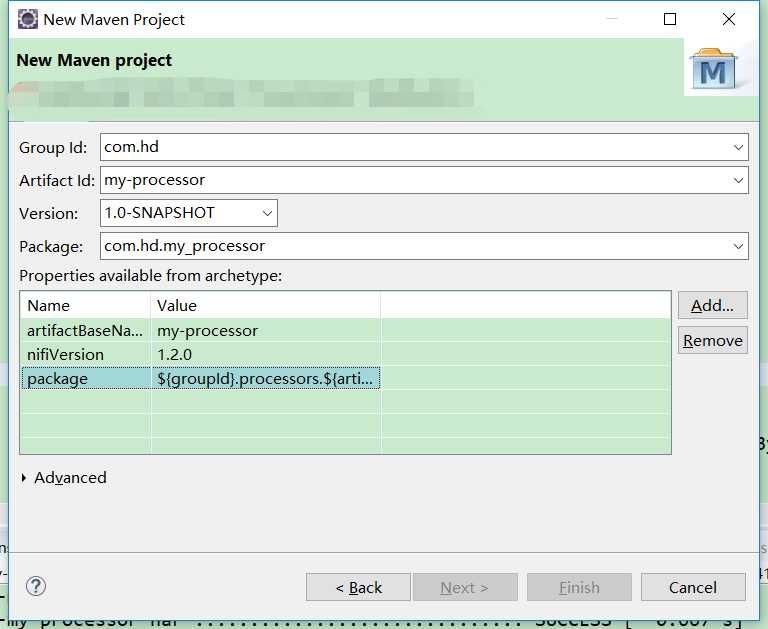Click the ${groupId}.processors value cell
Screen dimensions: 768x629
[266, 378]
